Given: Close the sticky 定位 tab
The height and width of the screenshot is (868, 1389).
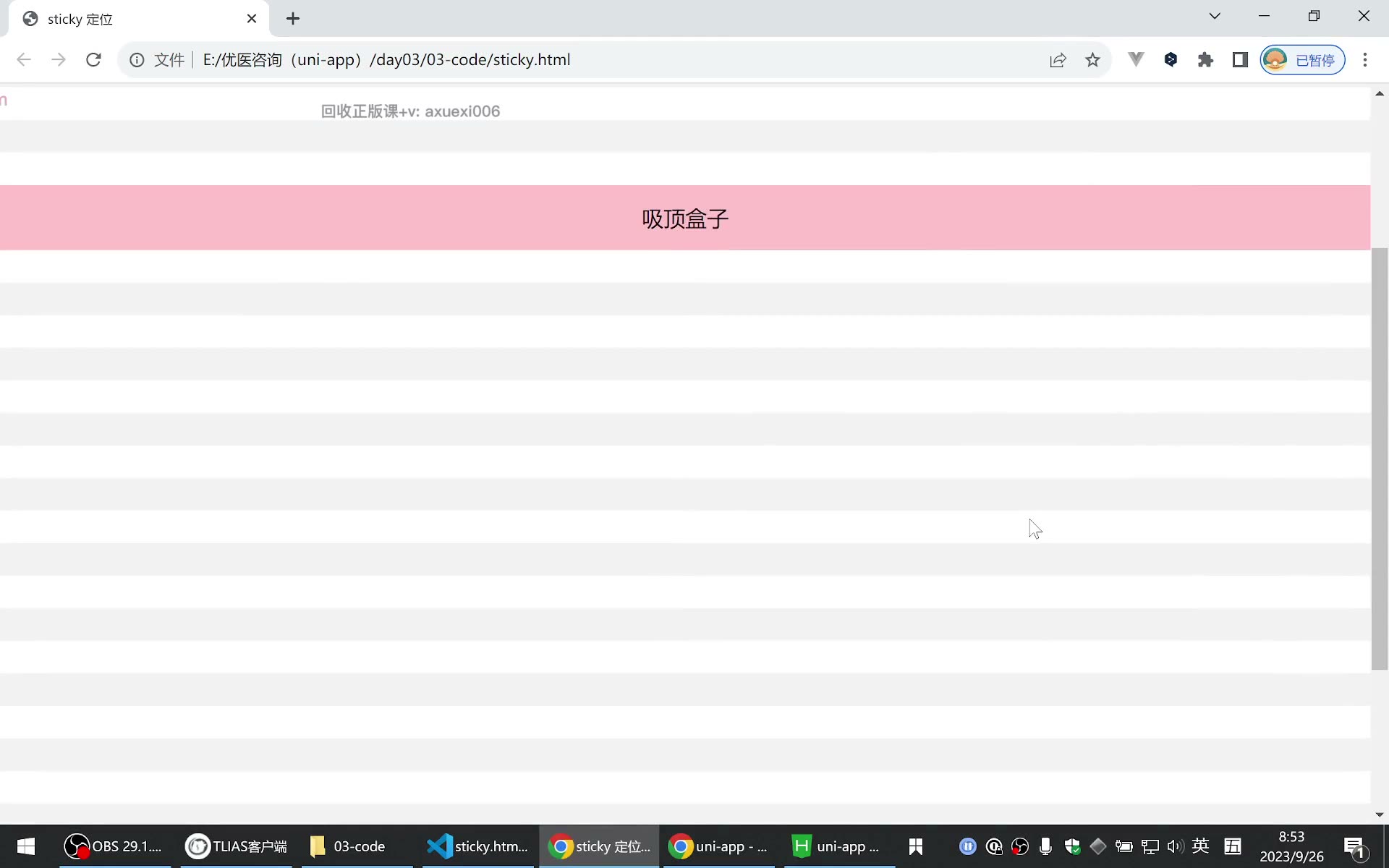Looking at the screenshot, I should click(x=252, y=19).
